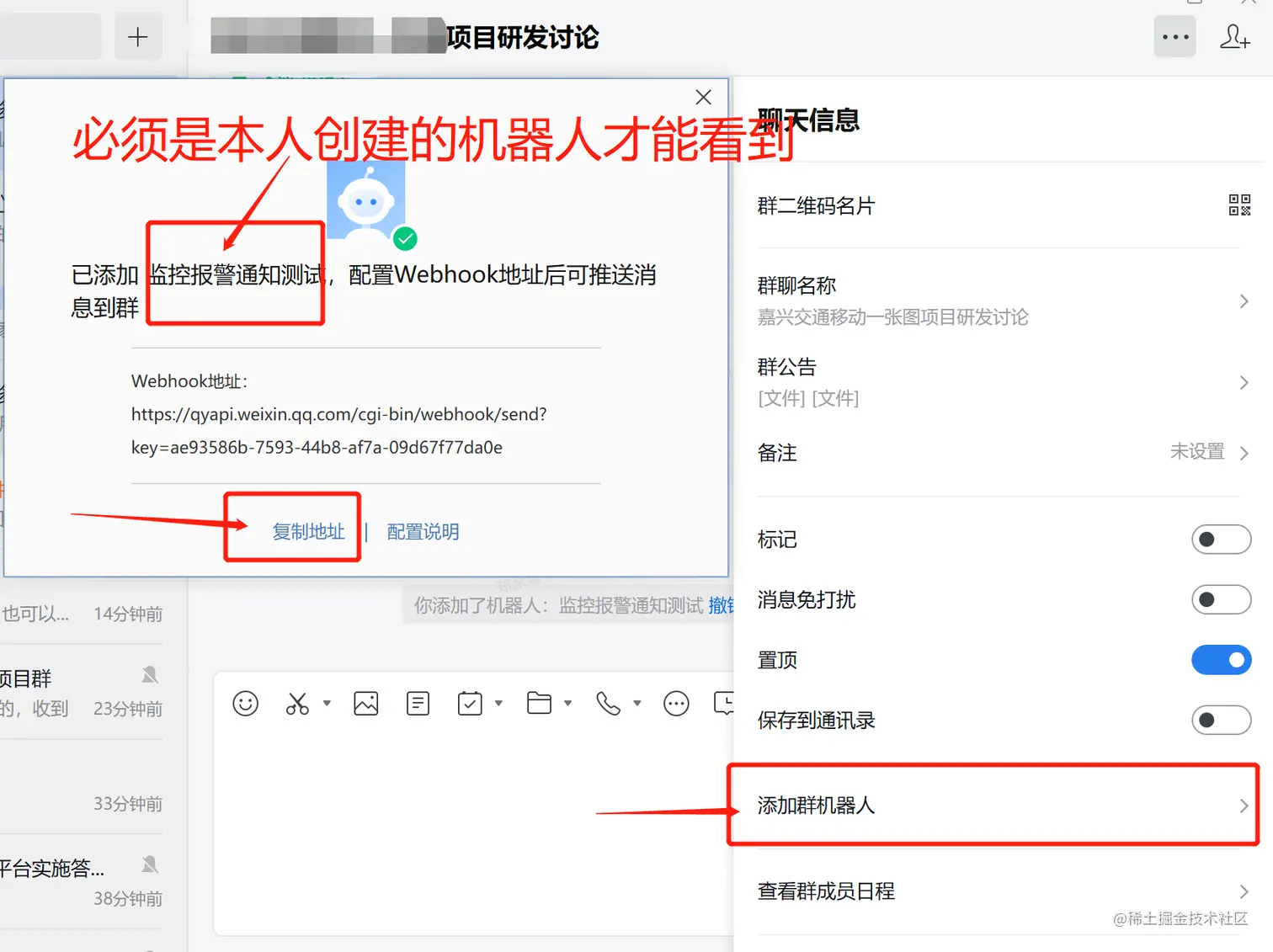Open the send image tool
Image resolution: width=1273 pixels, height=952 pixels.
coord(365,703)
